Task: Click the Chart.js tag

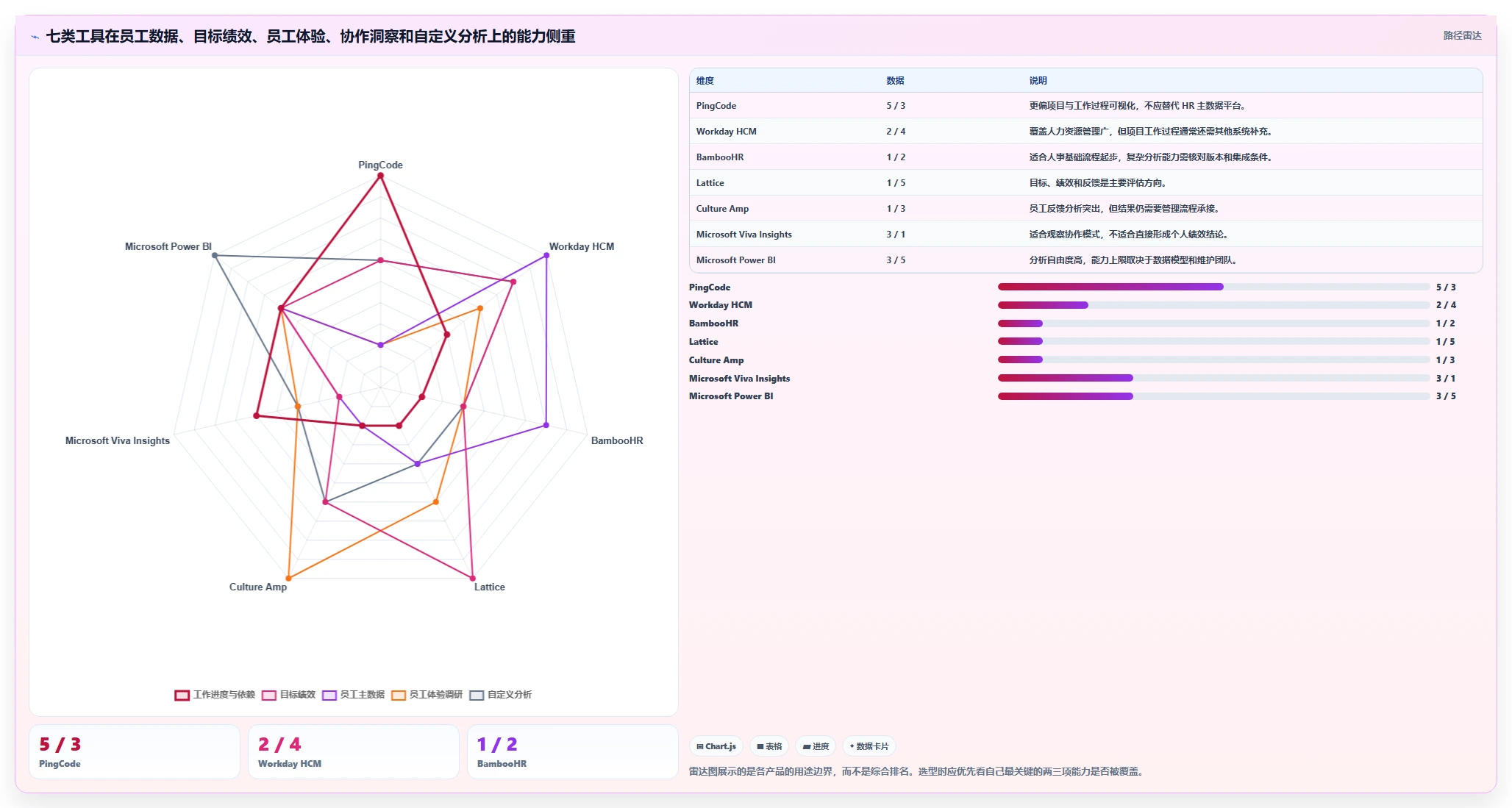Action: click(716, 746)
